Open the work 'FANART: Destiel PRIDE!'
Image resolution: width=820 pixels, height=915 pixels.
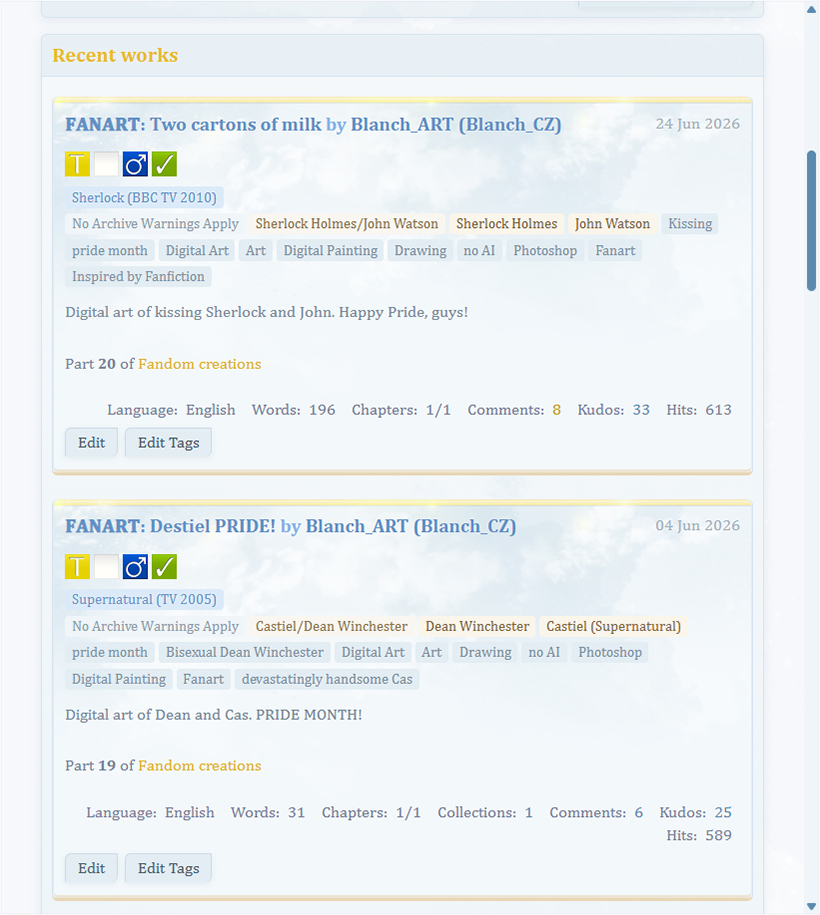coord(170,526)
